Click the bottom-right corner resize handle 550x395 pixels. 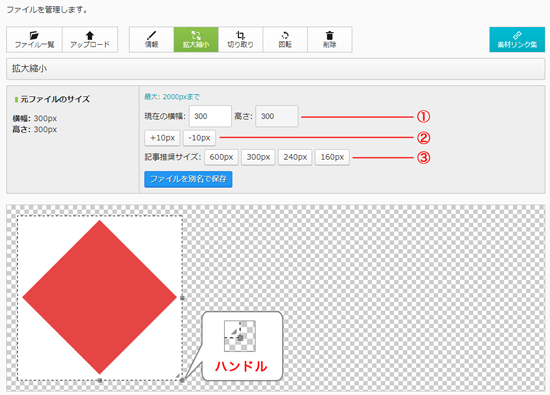[182, 380]
